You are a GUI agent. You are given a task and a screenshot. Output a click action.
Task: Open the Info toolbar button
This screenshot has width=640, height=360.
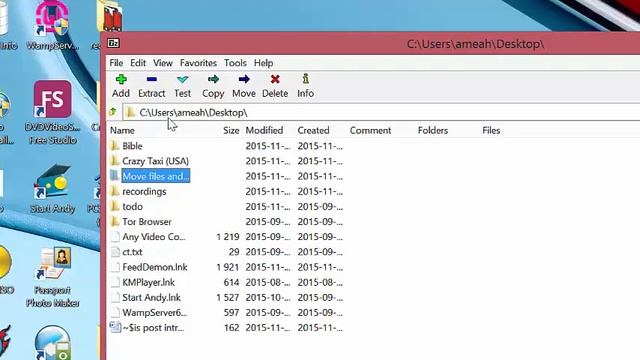[x=305, y=86]
